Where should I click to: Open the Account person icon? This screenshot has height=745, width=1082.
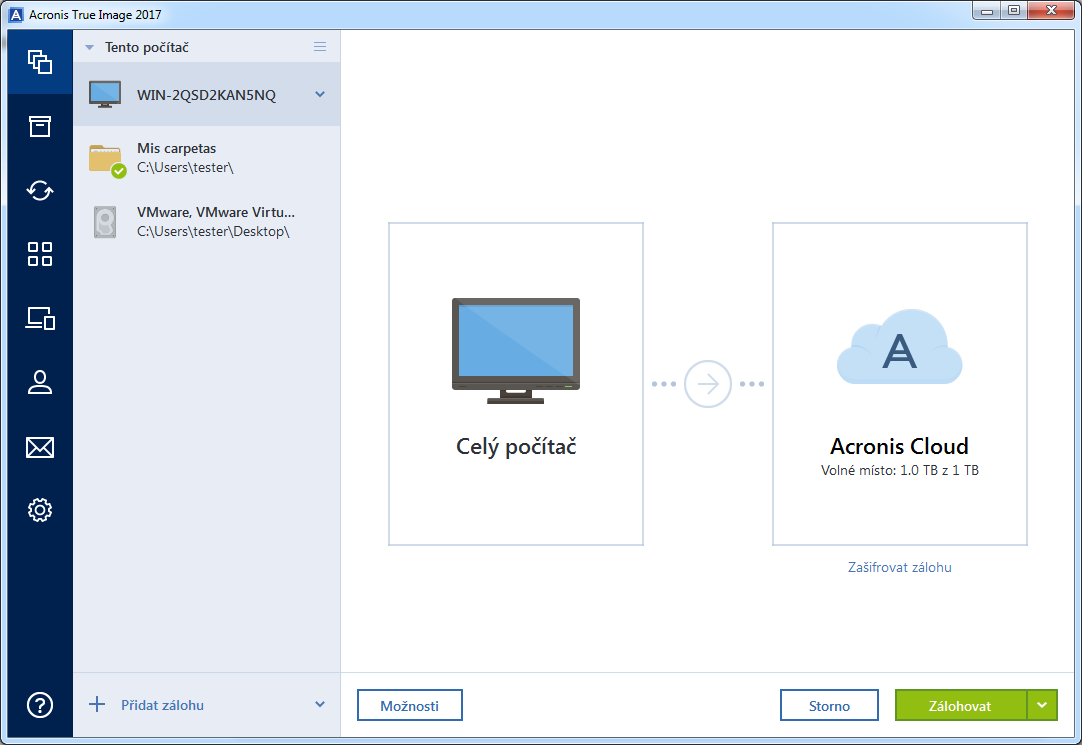click(x=40, y=382)
